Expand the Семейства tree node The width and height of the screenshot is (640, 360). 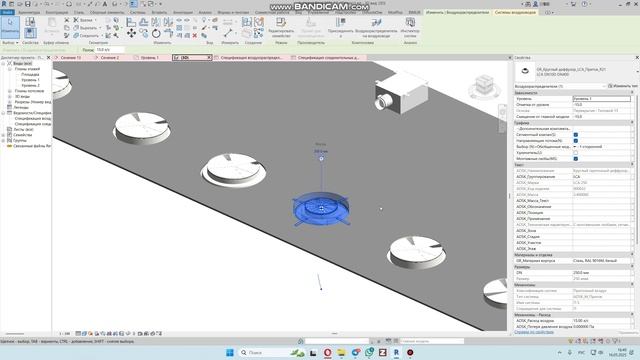[4, 135]
